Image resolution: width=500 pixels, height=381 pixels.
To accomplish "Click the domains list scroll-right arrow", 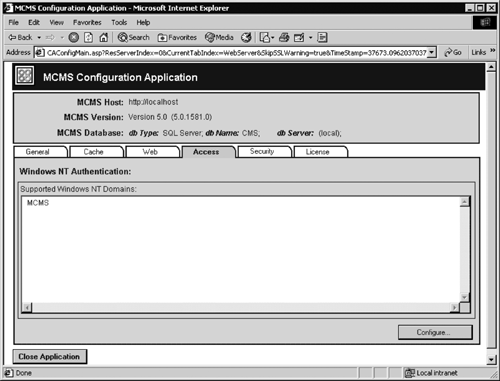I will 454,307.
